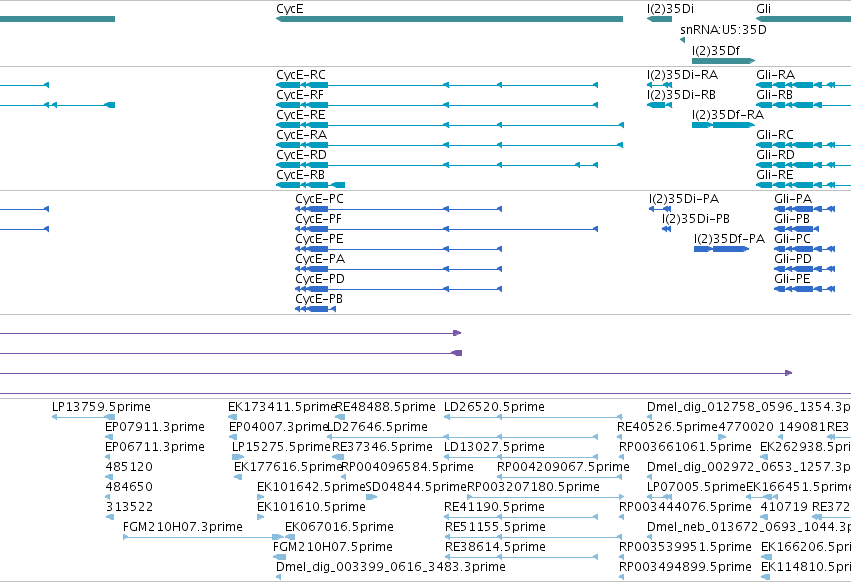Screen dimensions: 851x582
Task: Select the l(2)35Df-RA transcript label
Action: coord(728,115)
